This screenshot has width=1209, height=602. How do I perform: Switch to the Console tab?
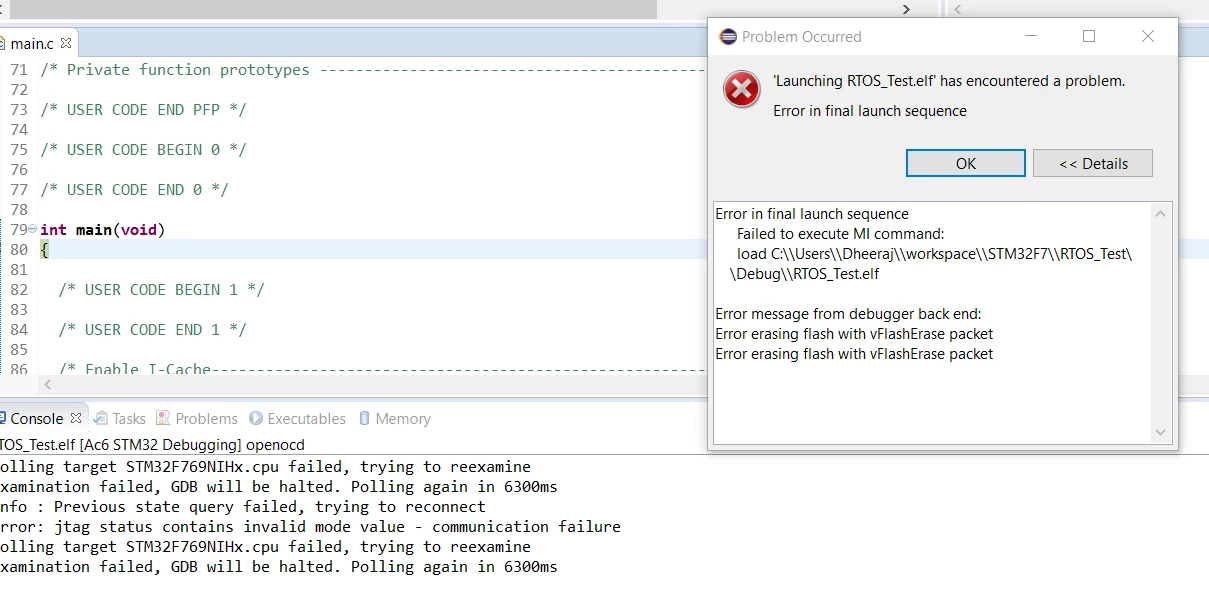(x=37, y=418)
